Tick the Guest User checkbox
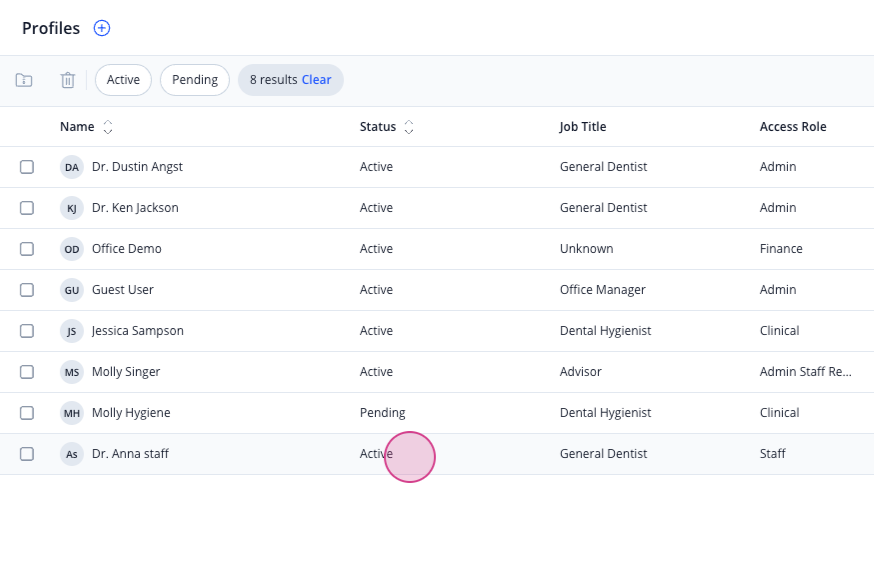 (27, 290)
